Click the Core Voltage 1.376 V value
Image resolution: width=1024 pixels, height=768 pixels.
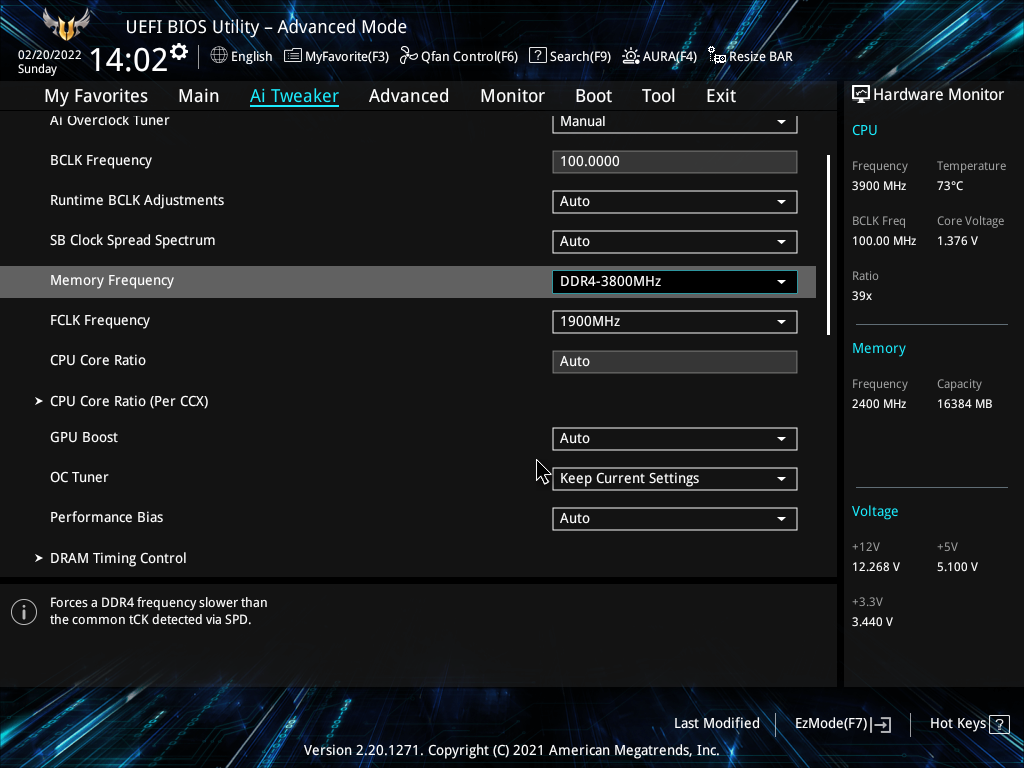tap(957, 241)
